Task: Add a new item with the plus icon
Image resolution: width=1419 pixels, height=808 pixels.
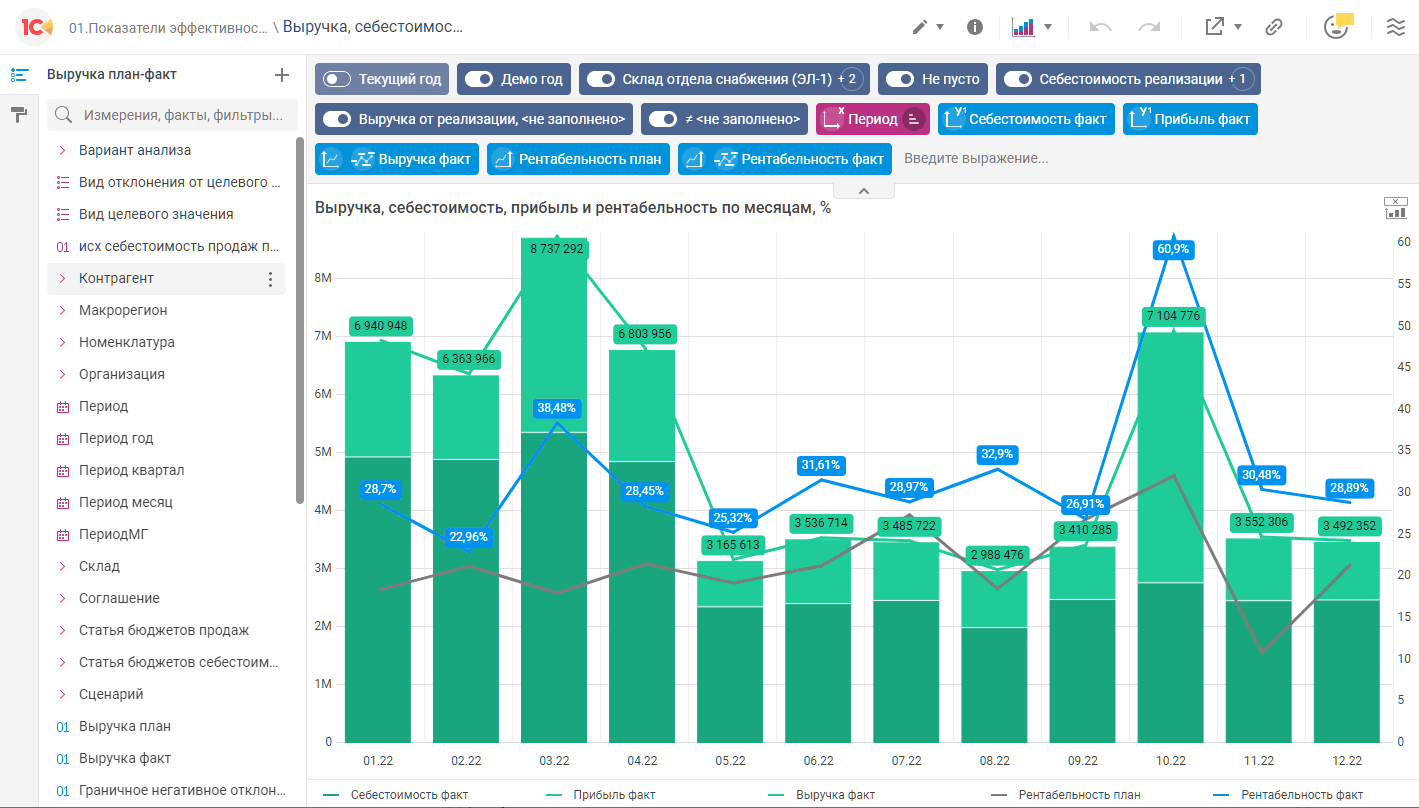Action: (x=282, y=75)
